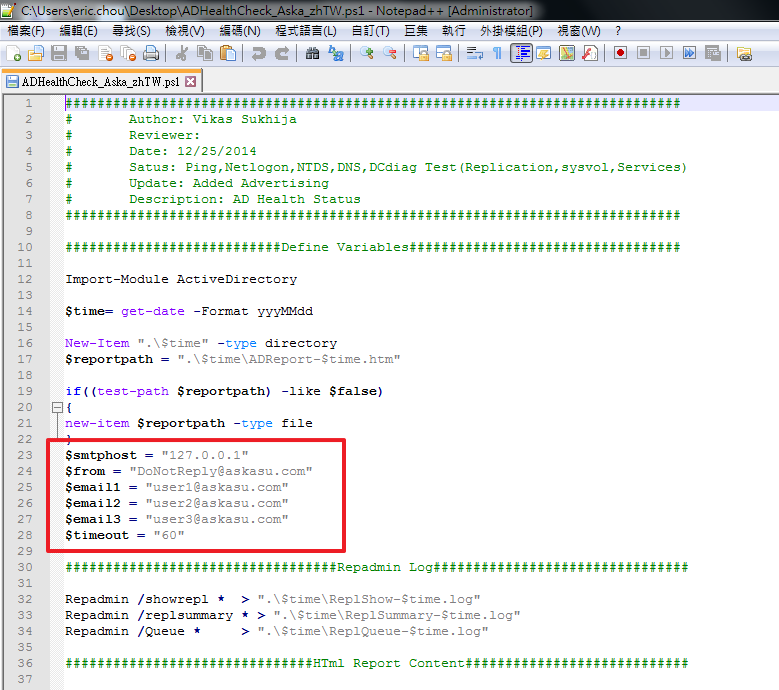779x690 pixels.
Task: Open the 程式語言(L) menu
Action: (x=306, y=31)
